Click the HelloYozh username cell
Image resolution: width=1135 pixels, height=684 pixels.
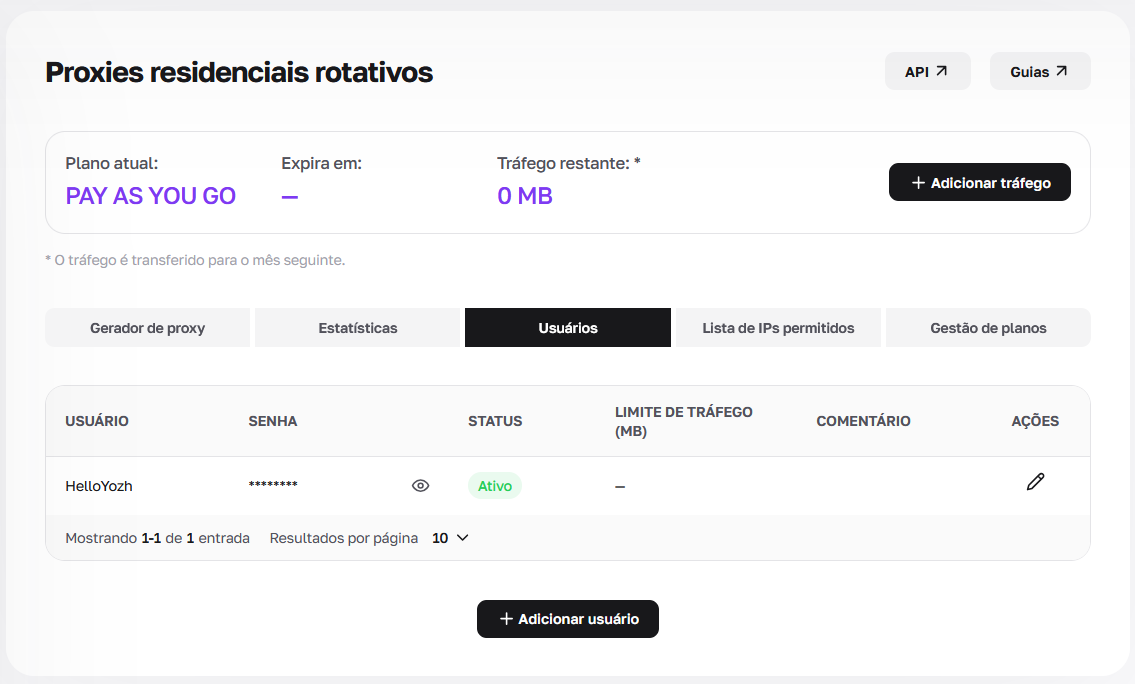[x=99, y=486]
